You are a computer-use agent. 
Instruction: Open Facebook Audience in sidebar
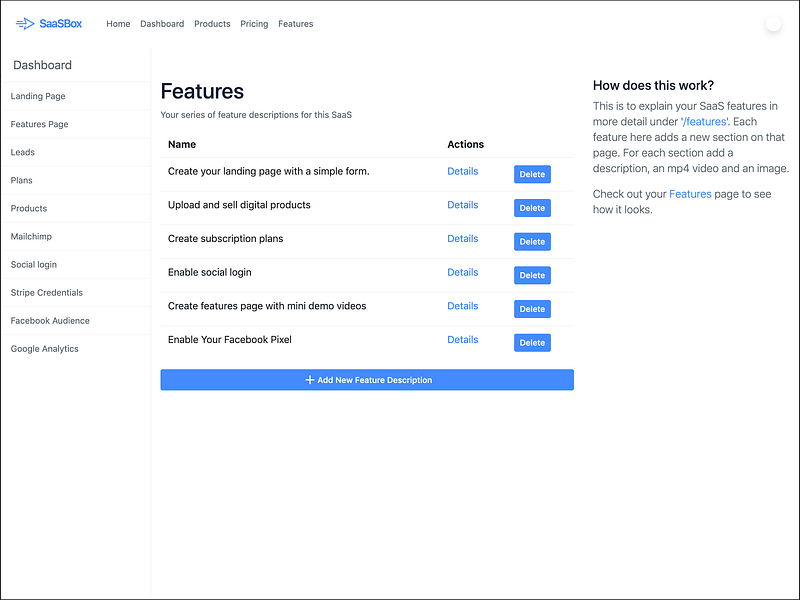(x=76, y=320)
